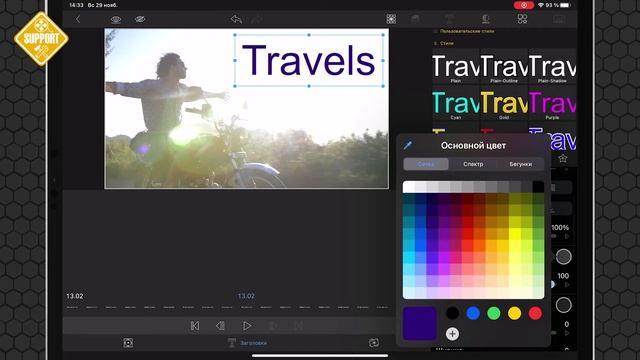Screen dimensions: 640x360
Task: Apply the Plain-Shadow text style
Action: coord(552,67)
